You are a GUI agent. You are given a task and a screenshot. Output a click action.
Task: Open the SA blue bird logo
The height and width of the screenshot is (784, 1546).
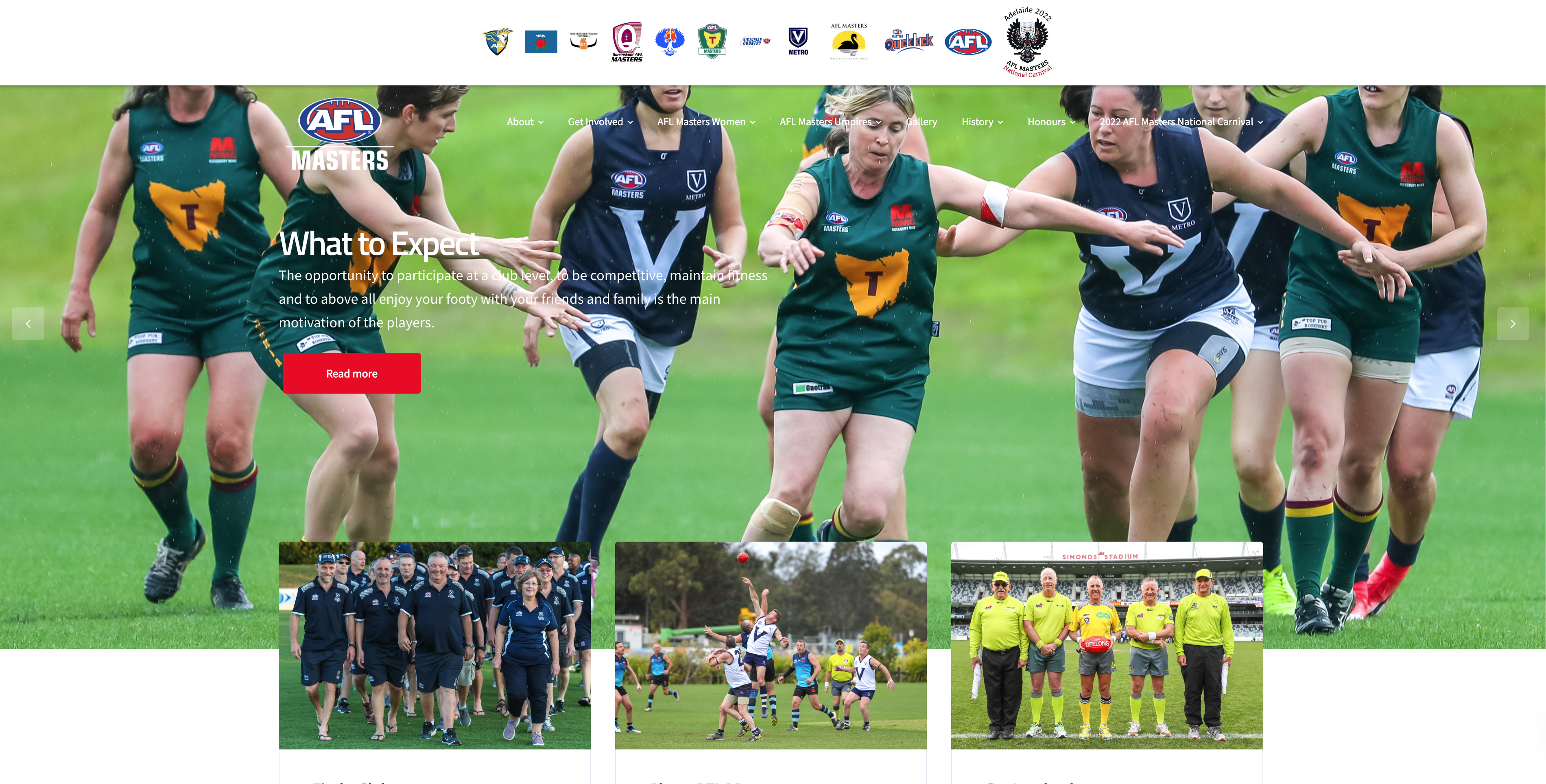coord(670,42)
